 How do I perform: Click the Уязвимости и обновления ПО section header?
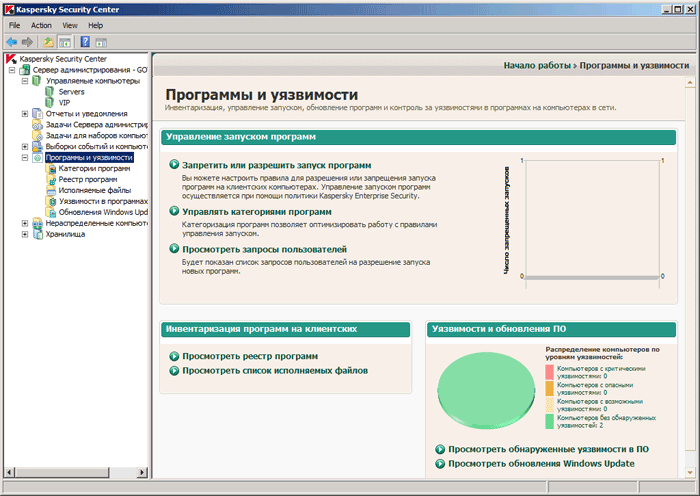pos(551,329)
